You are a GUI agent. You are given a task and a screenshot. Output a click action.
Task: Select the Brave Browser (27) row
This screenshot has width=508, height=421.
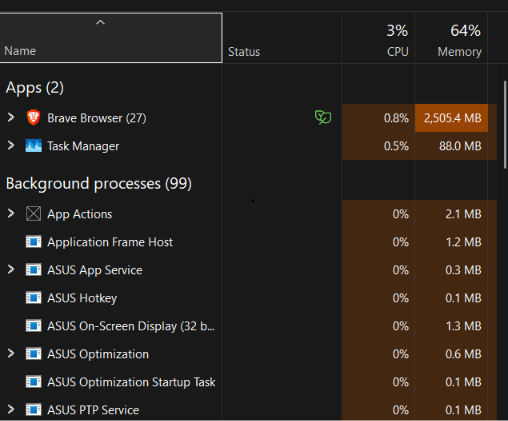click(x=248, y=118)
